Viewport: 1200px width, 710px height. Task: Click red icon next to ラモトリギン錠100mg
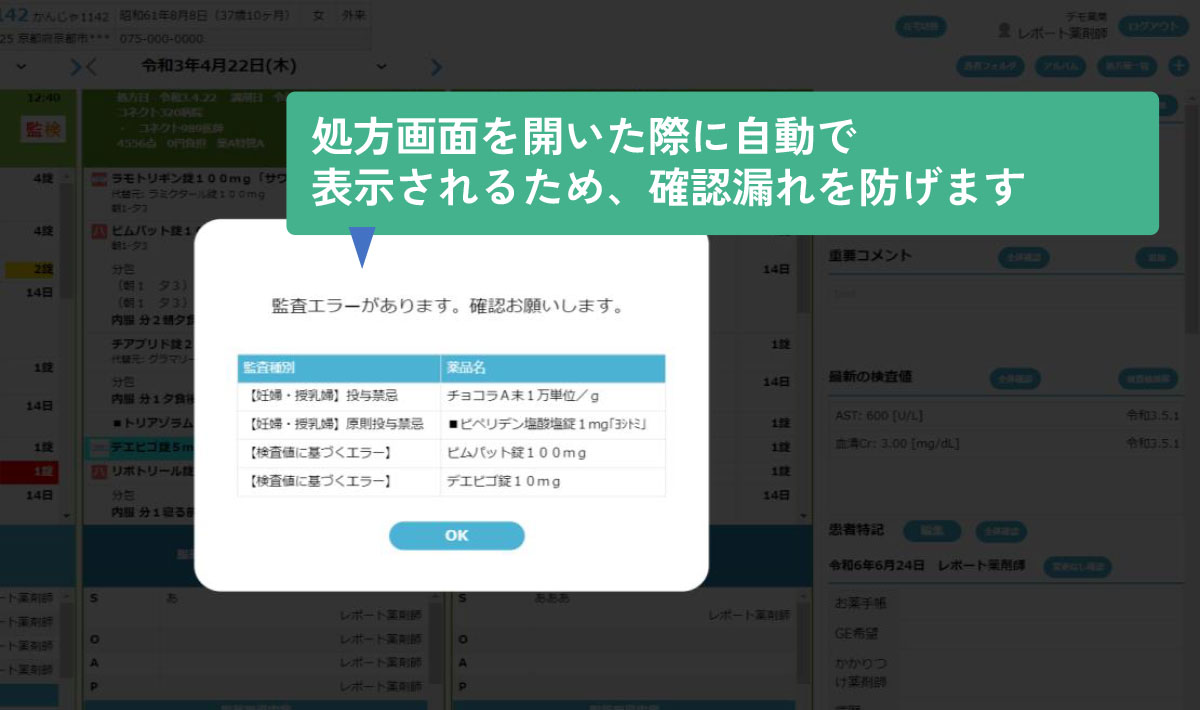(98, 179)
